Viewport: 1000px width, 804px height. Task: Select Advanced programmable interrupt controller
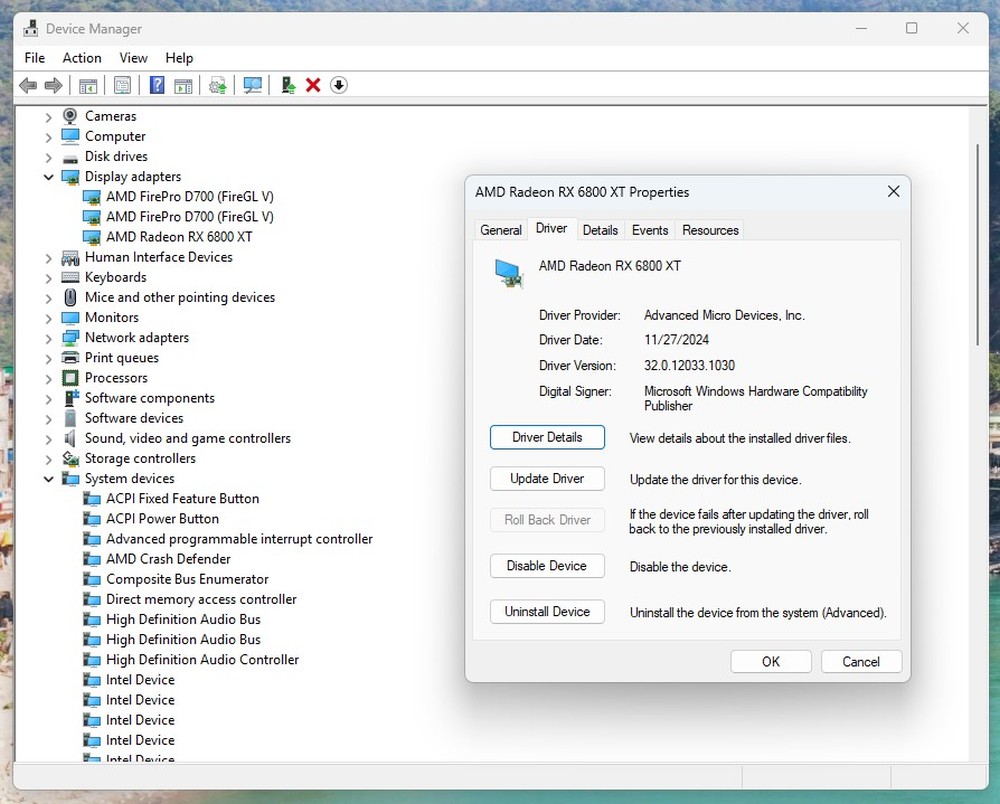239,539
